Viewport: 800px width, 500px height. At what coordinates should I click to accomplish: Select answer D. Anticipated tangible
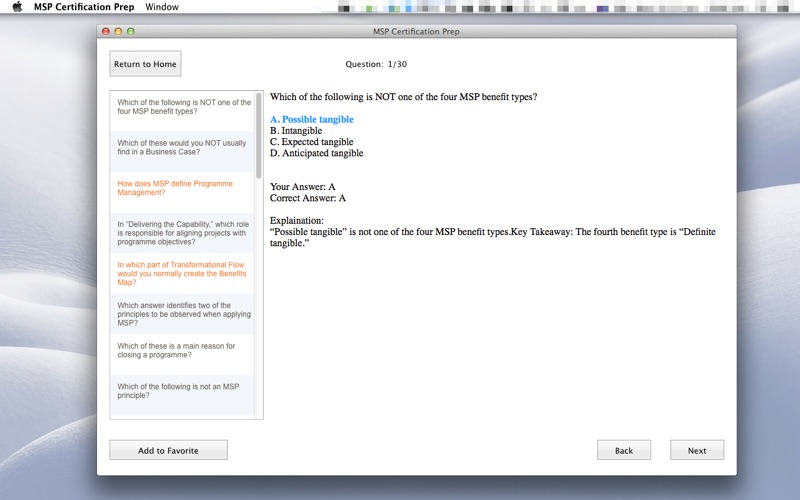coord(316,153)
